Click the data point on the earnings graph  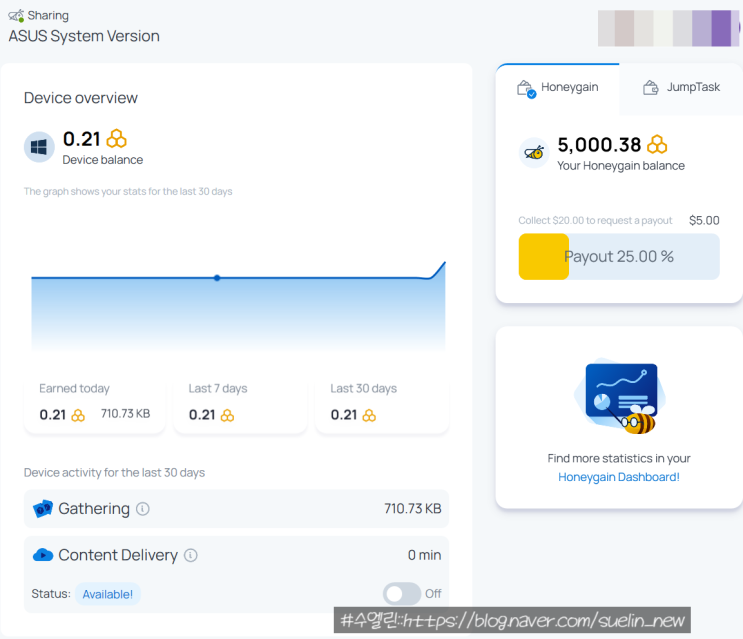pos(217,278)
